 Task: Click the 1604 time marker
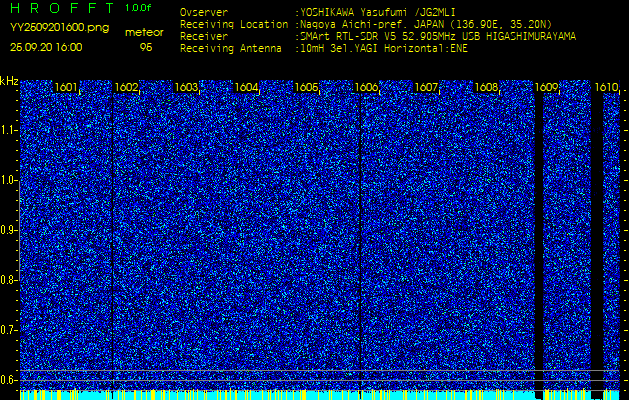[246, 87]
